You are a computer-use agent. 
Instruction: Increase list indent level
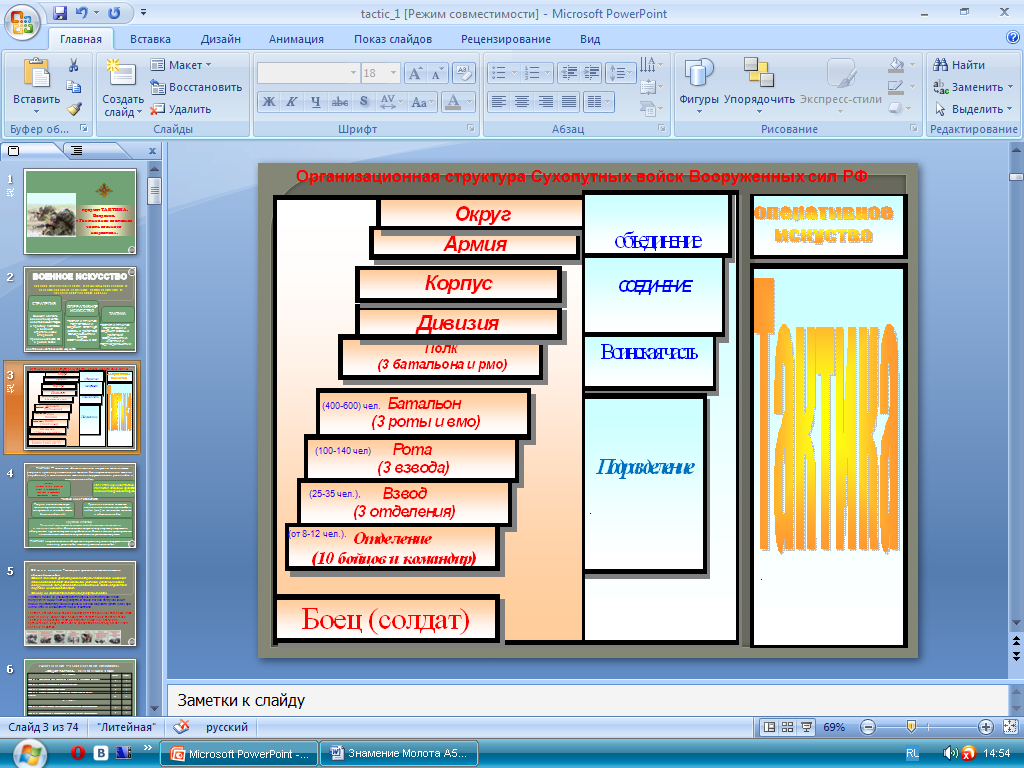tap(591, 73)
